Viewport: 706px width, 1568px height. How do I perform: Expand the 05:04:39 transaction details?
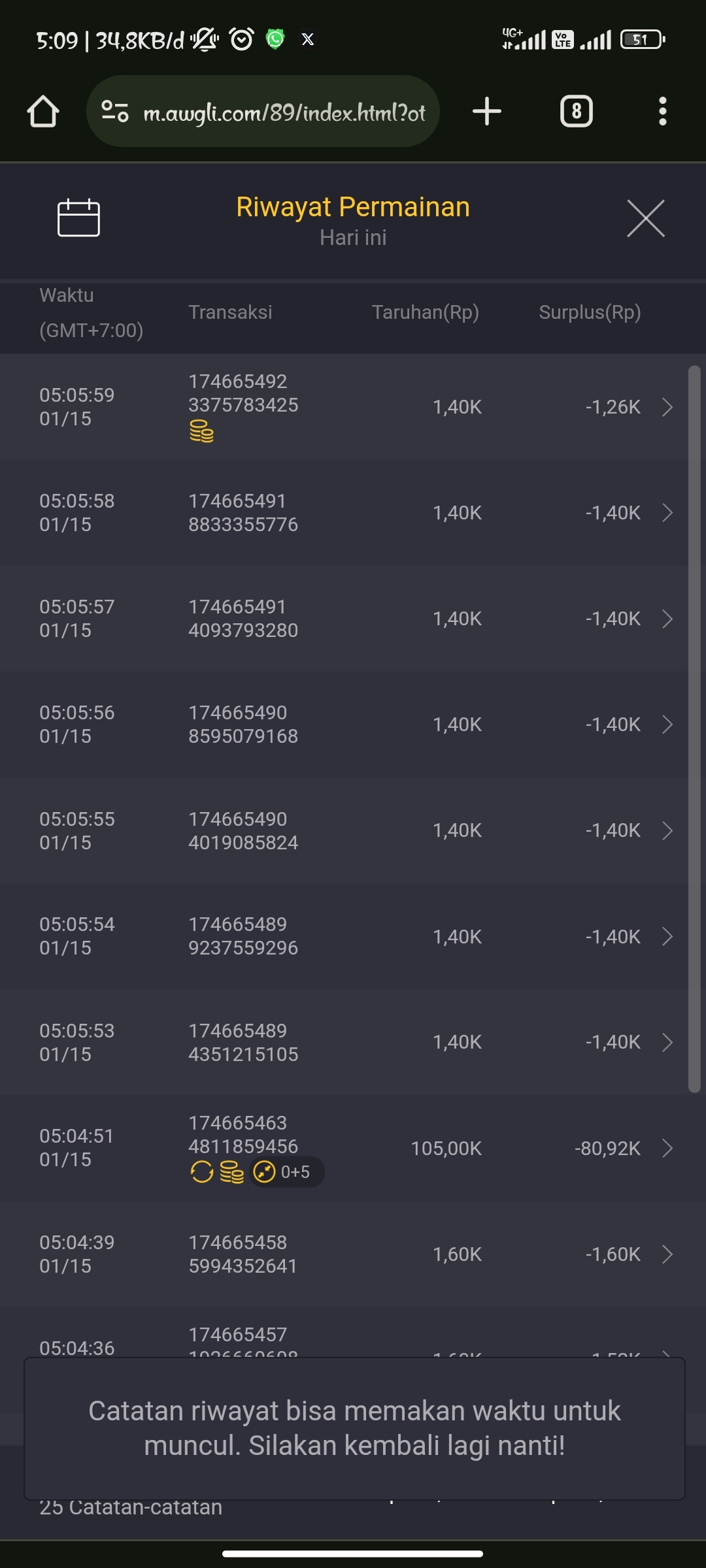(667, 1254)
